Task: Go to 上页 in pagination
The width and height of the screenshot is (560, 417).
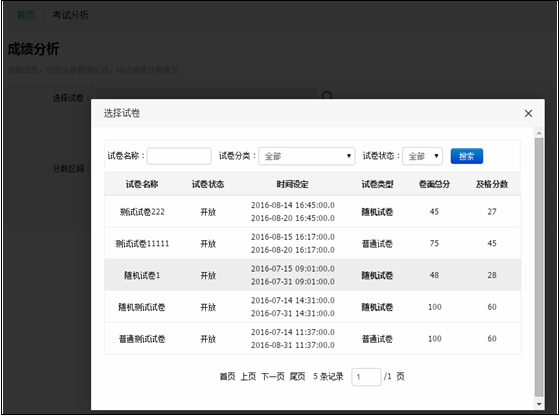Action: tap(248, 377)
